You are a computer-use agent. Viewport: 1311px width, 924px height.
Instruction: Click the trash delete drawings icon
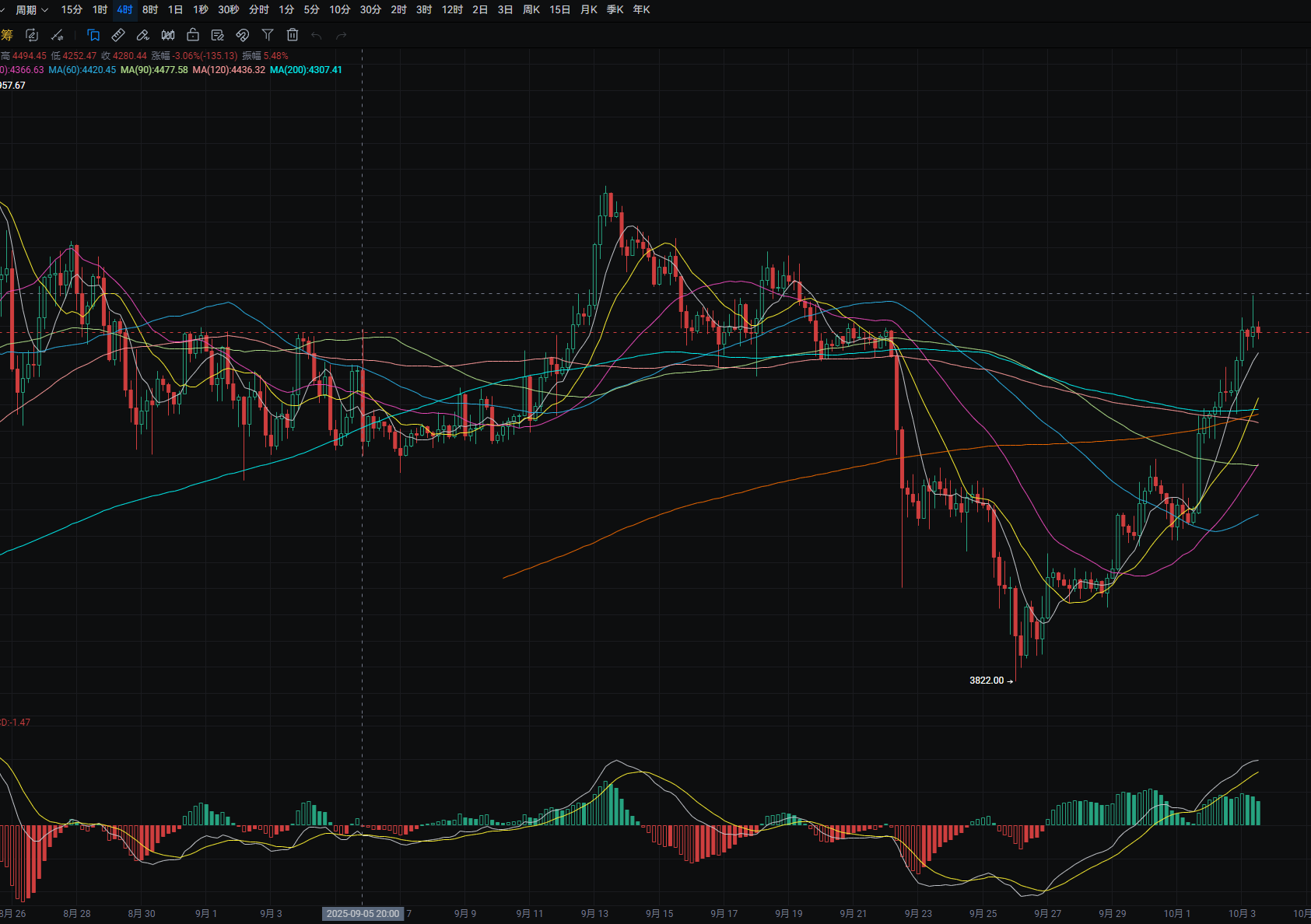click(293, 35)
